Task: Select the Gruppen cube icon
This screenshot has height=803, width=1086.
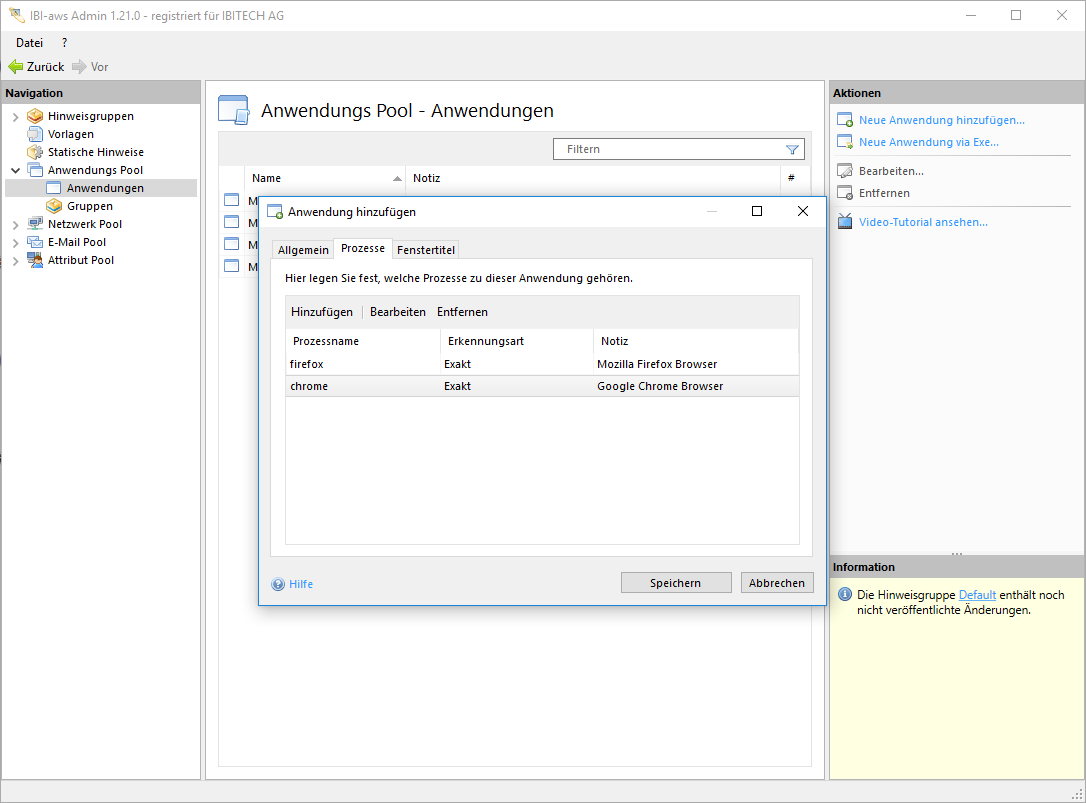Action: point(54,206)
